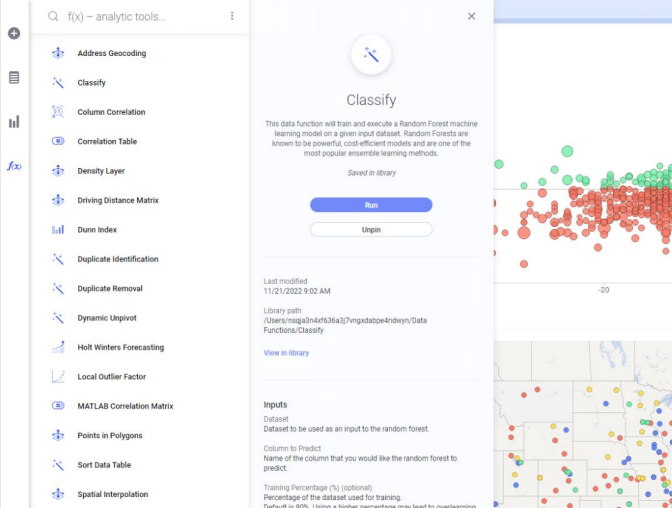The width and height of the screenshot is (672, 508).
Task: Open the bar chart visualizations icon
Action: pos(14,122)
